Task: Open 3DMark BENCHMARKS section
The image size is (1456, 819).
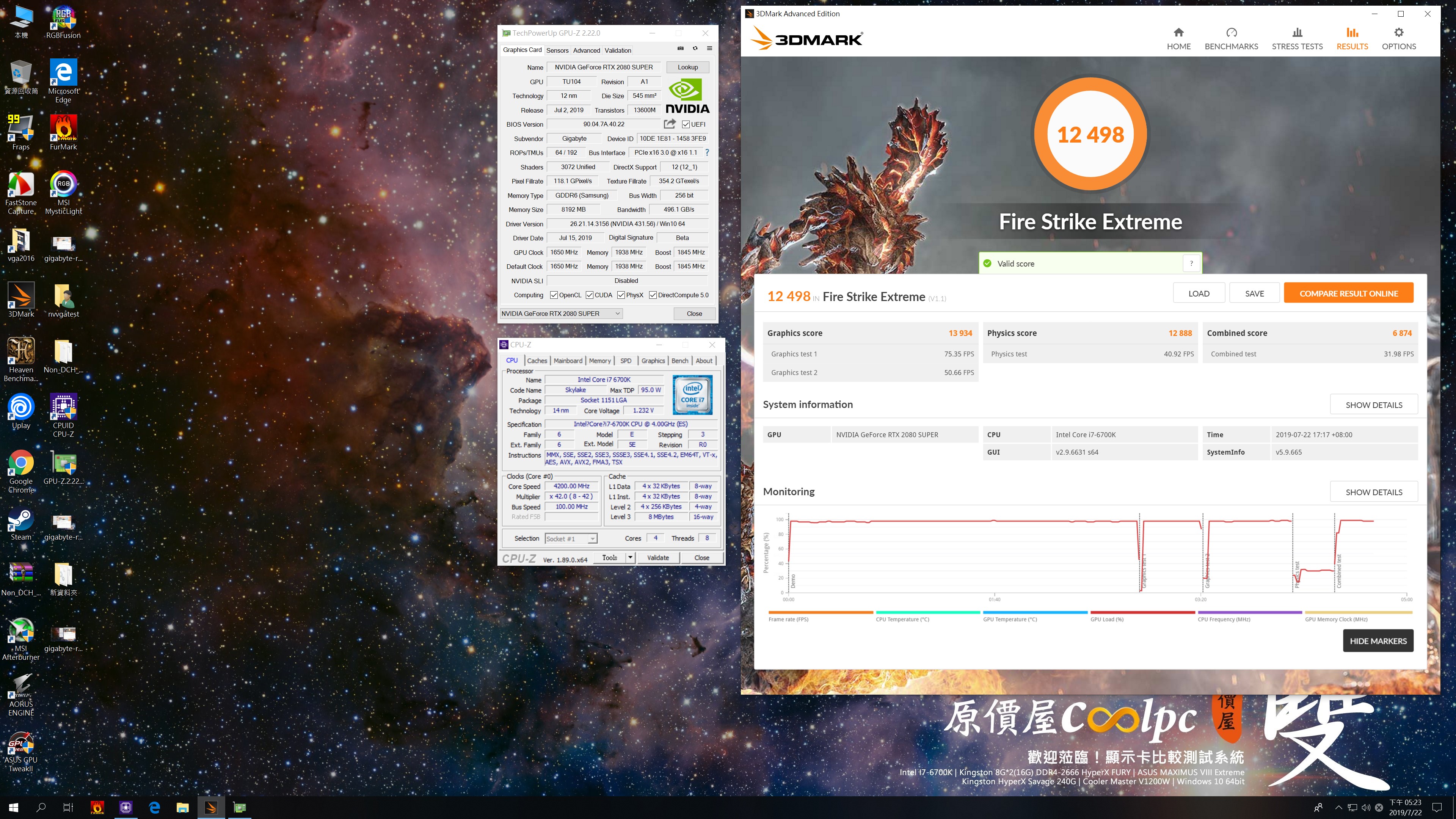Action: (x=1231, y=39)
